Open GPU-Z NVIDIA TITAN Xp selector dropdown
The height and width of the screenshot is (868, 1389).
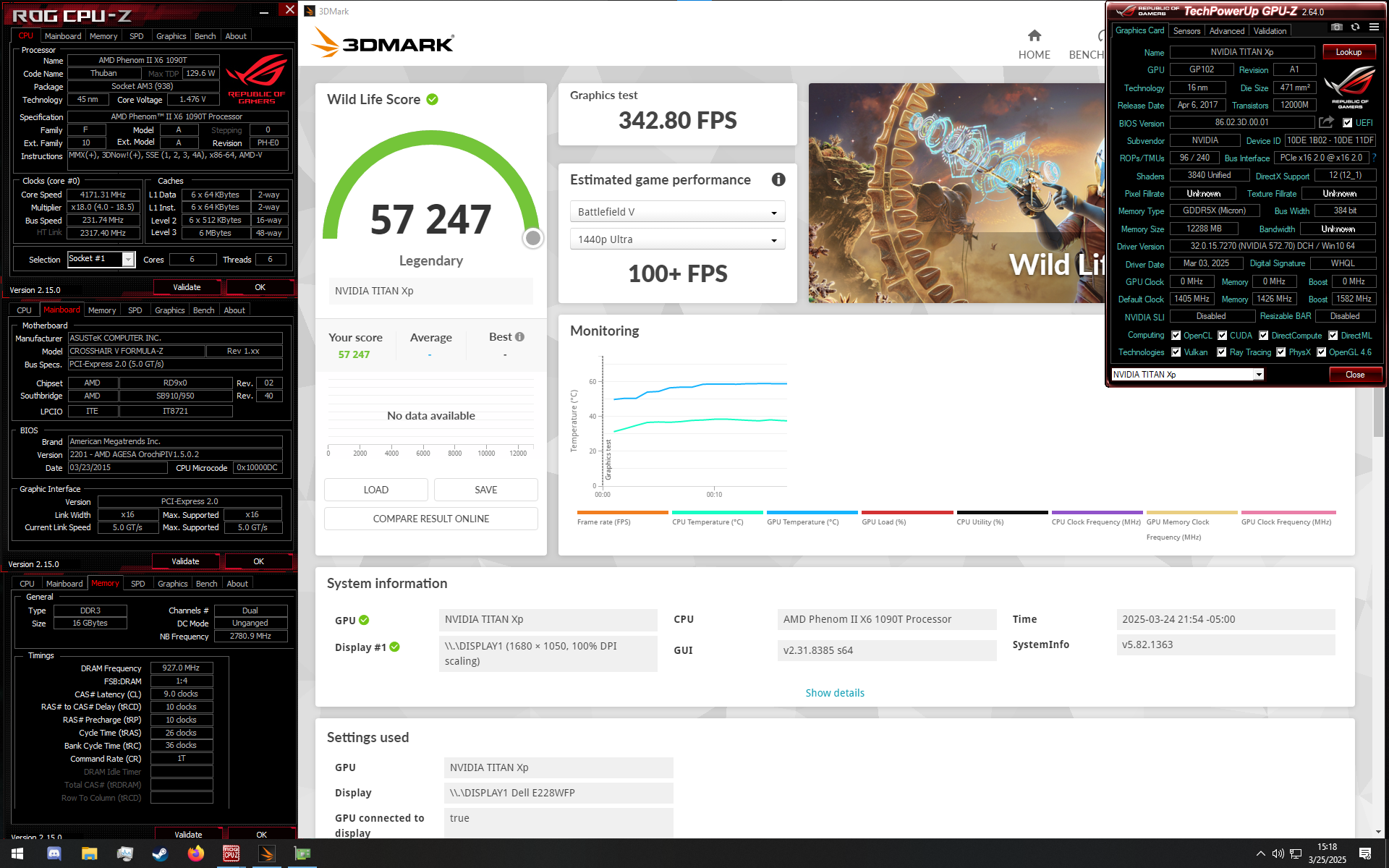[x=1187, y=374]
